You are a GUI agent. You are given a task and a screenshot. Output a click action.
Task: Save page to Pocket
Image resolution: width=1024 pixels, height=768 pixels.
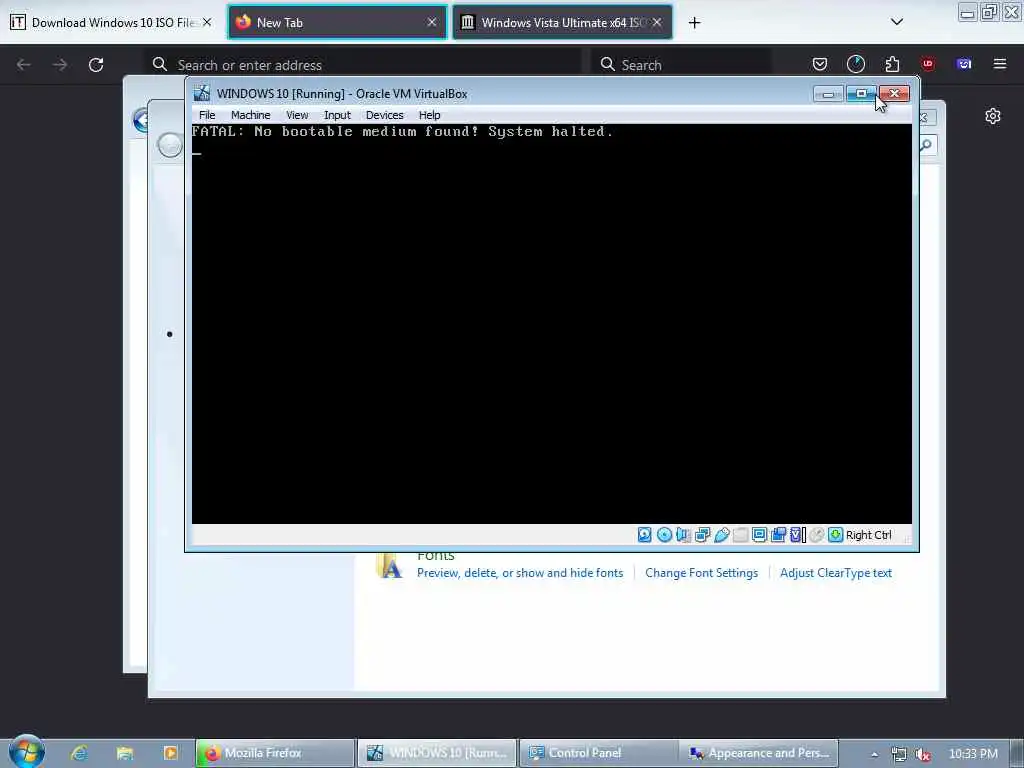tap(820, 64)
